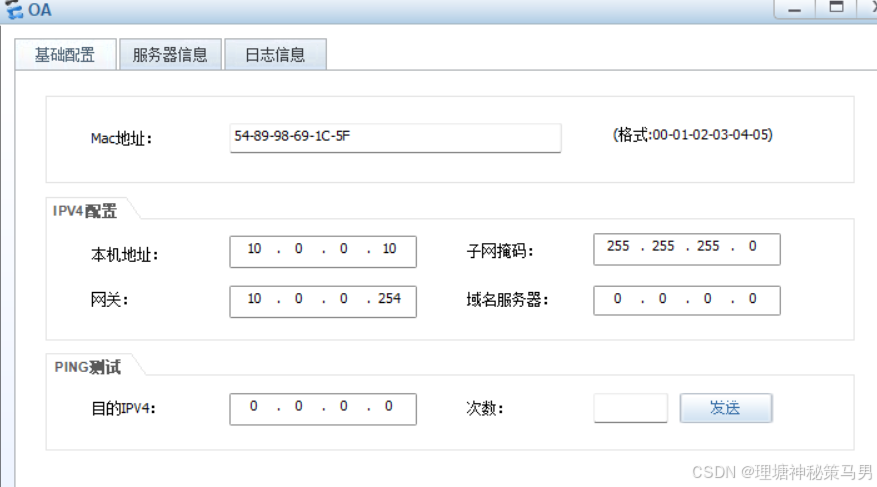
Task: Click the last octet 254 of 网关
Action: [389, 299]
